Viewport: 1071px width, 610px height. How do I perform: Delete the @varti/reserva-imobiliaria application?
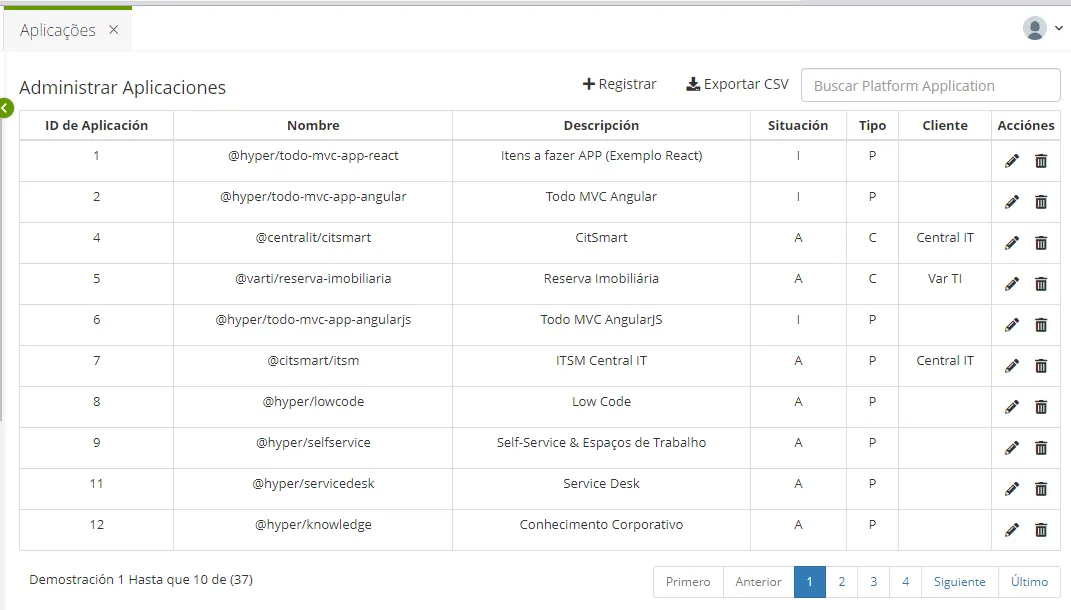[1041, 284]
